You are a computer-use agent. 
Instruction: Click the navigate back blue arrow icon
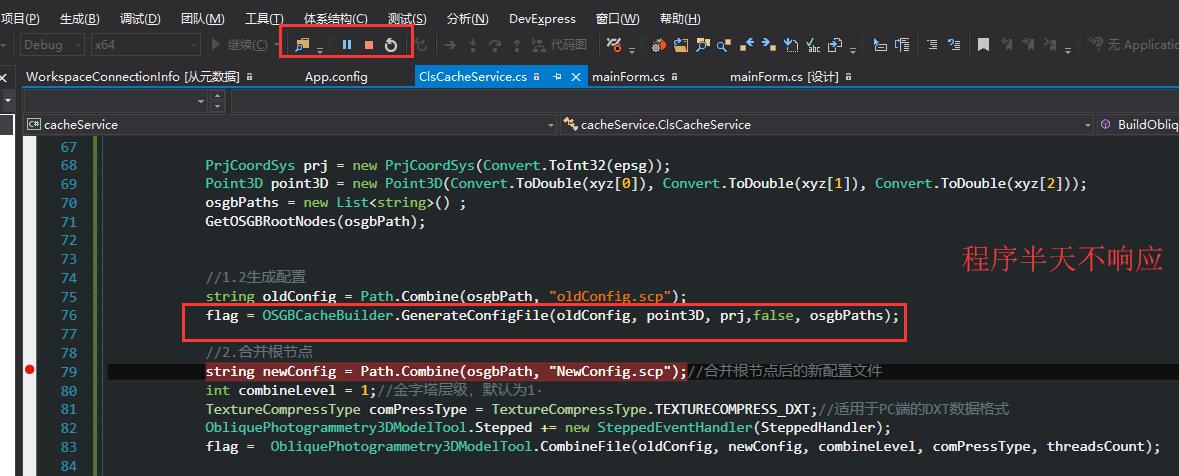coord(747,45)
